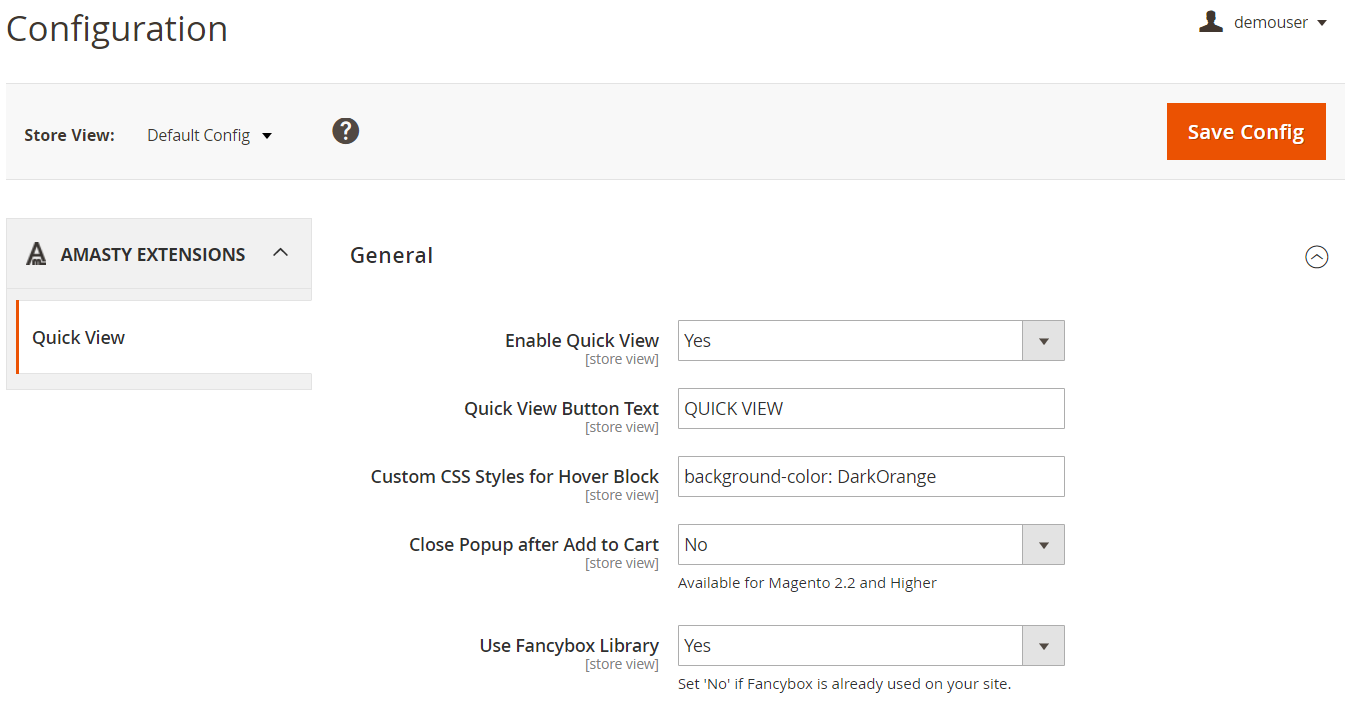Click the Configuration page title
The image size is (1352, 727).
point(117,29)
